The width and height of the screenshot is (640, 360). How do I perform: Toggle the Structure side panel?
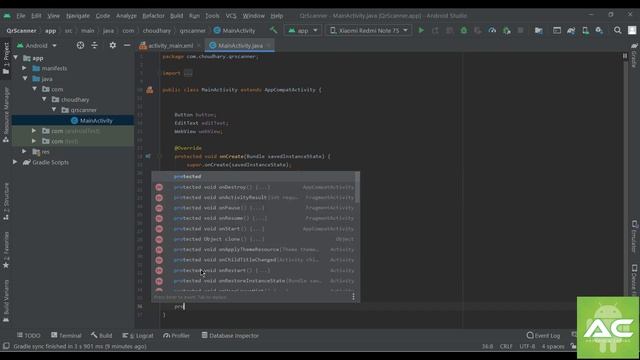coord(6,202)
